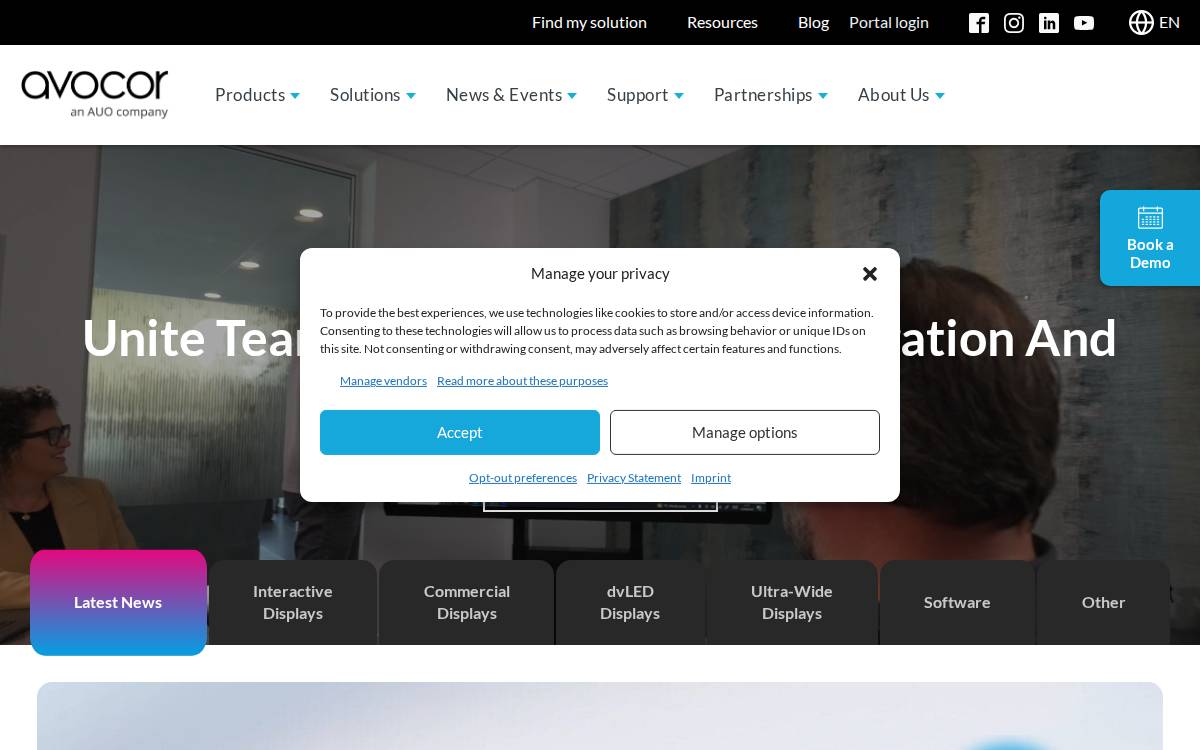The image size is (1200, 750).
Task: Open Read more about these purposes
Action: click(522, 381)
